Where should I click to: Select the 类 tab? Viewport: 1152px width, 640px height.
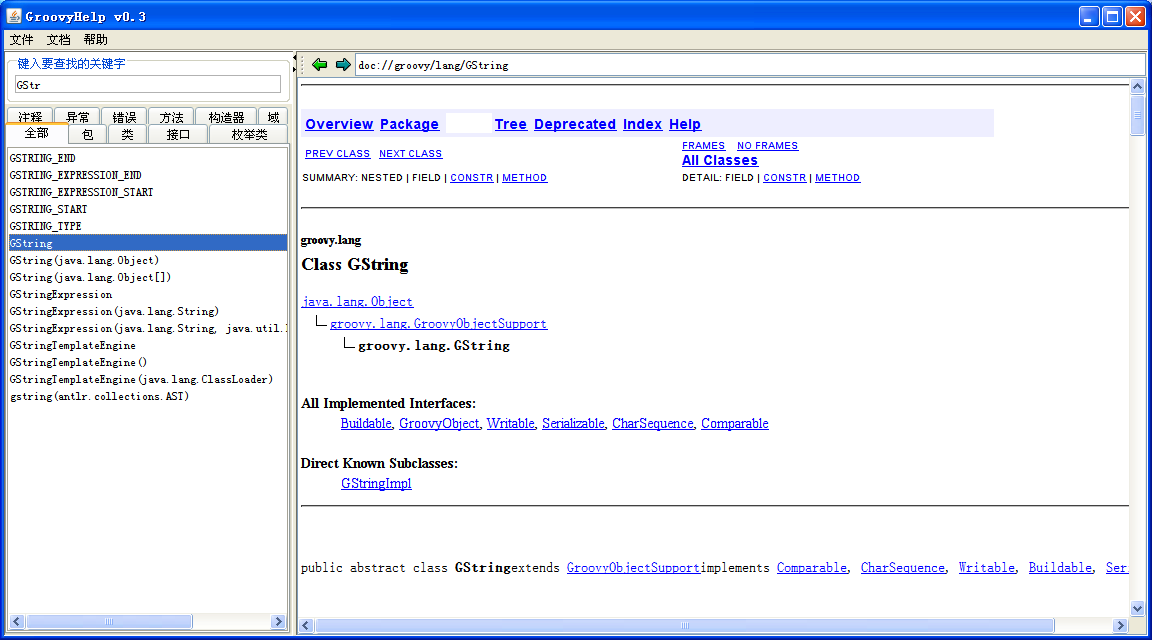coord(127,134)
